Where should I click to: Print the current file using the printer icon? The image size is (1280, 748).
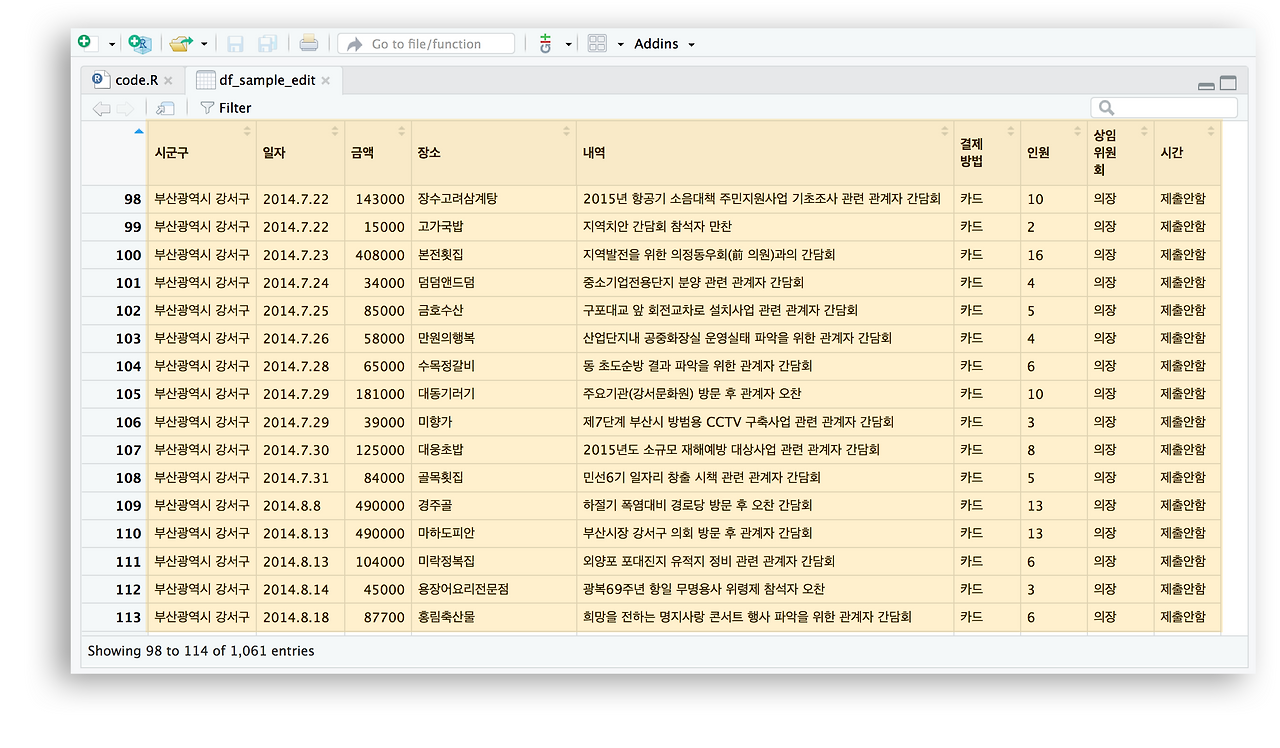[x=308, y=43]
